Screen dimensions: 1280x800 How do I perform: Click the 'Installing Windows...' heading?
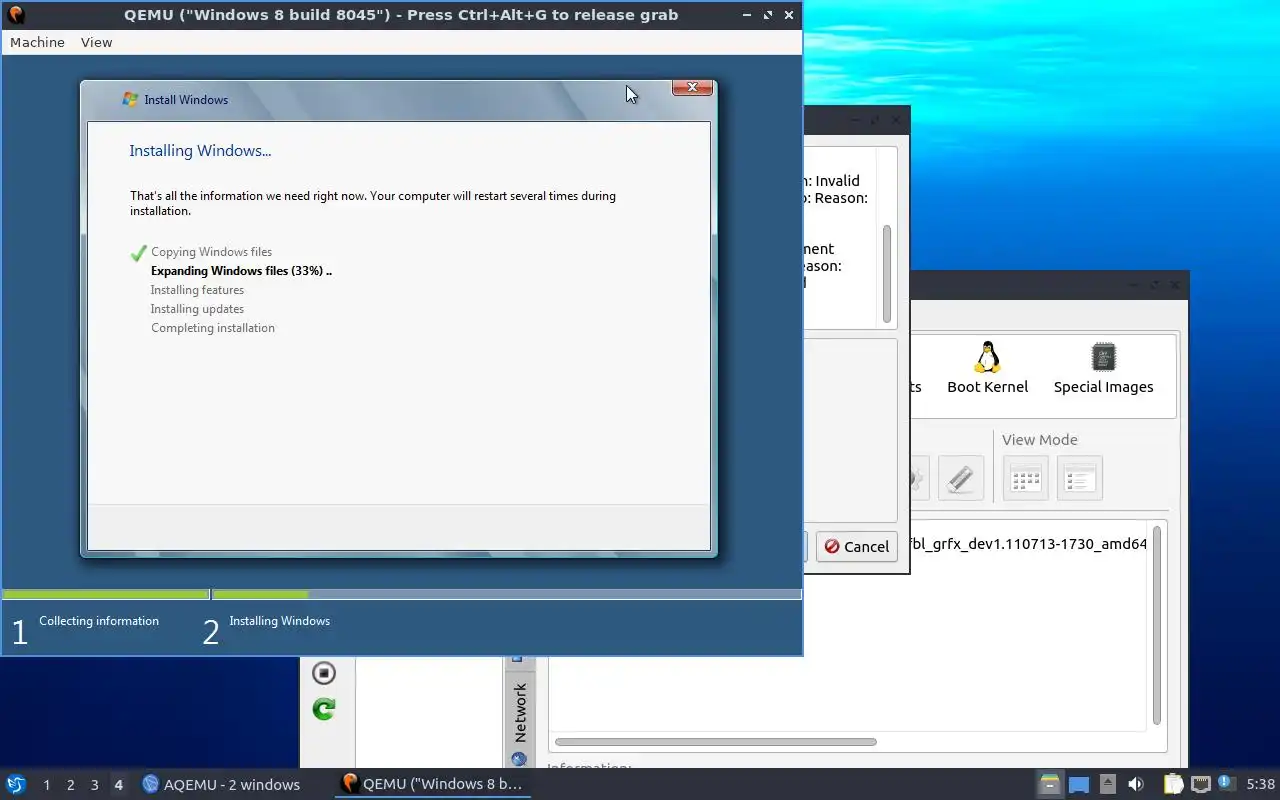200,151
